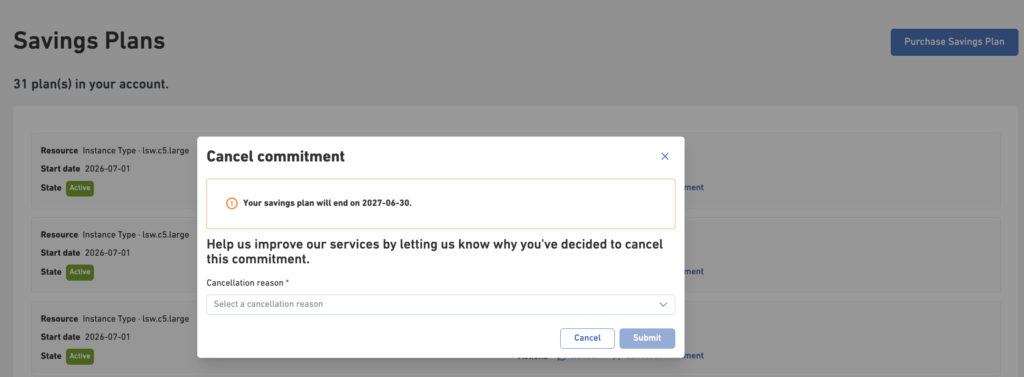1024x377 pixels.
Task: Click the Active badge on second plan
Action: (x=80, y=272)
